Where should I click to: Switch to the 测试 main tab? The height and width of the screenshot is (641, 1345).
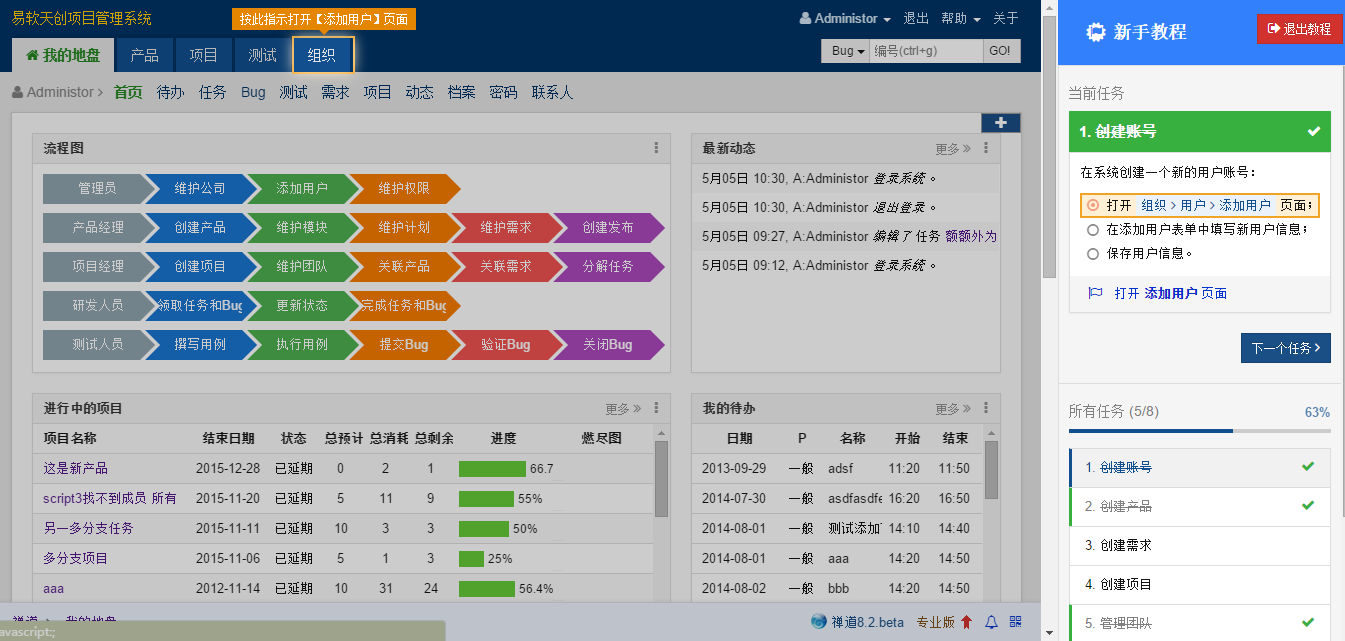coord(262,55)
